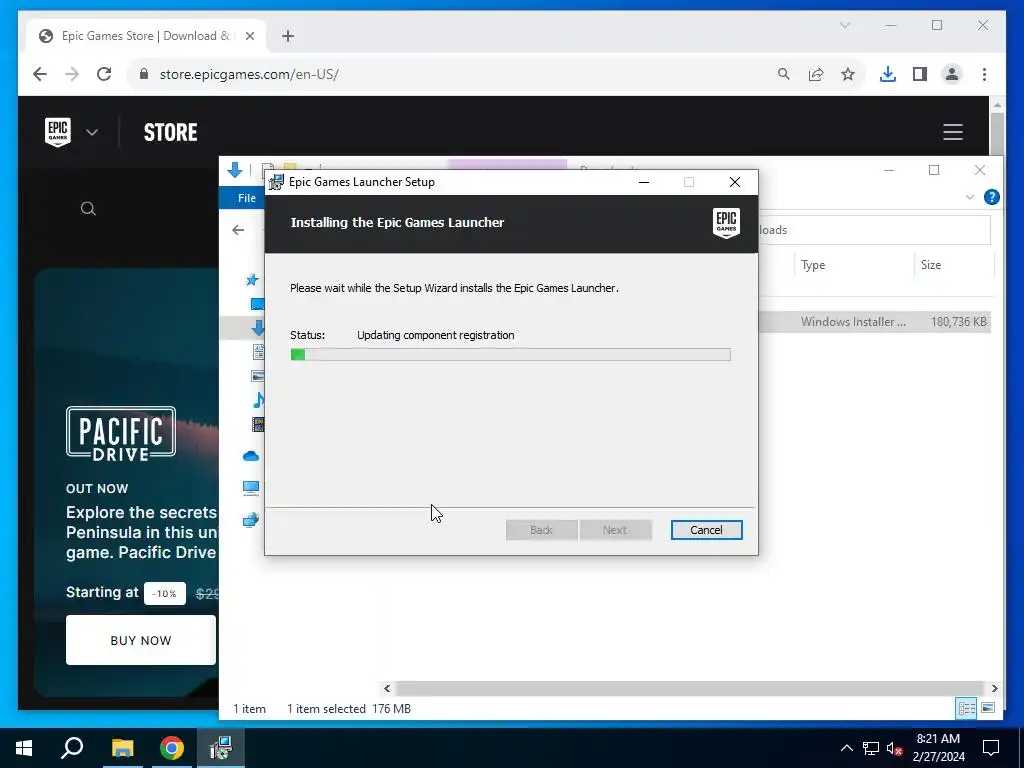Click the installation progress bar

(x=510, y=355)
